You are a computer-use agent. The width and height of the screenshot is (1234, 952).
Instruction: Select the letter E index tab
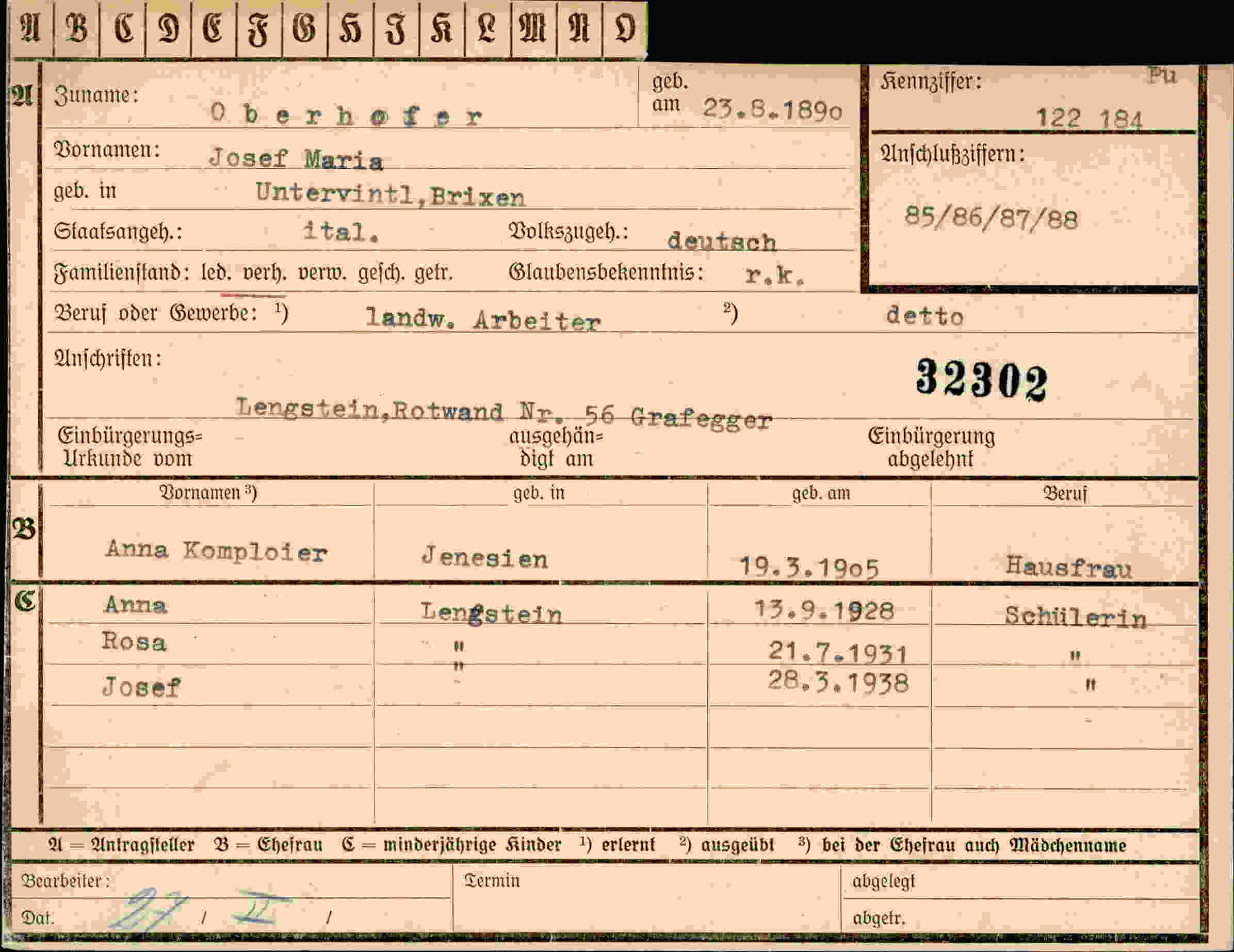[214, 28]
